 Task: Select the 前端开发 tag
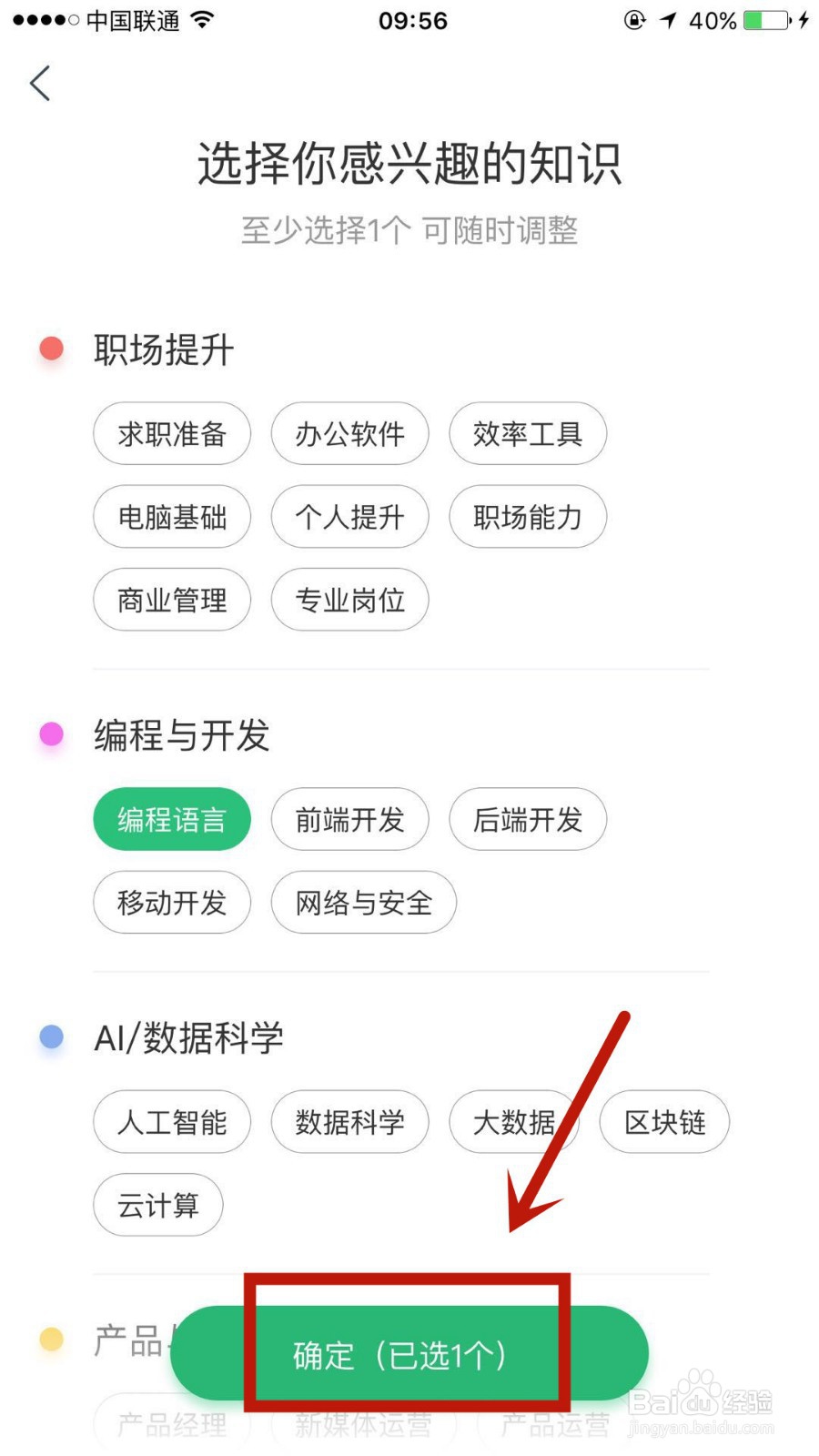(349, 819)
